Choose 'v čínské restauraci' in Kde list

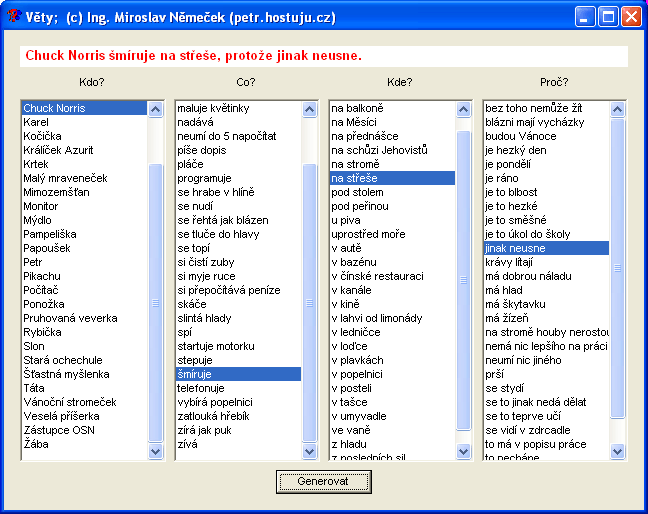tap(377, 276)
